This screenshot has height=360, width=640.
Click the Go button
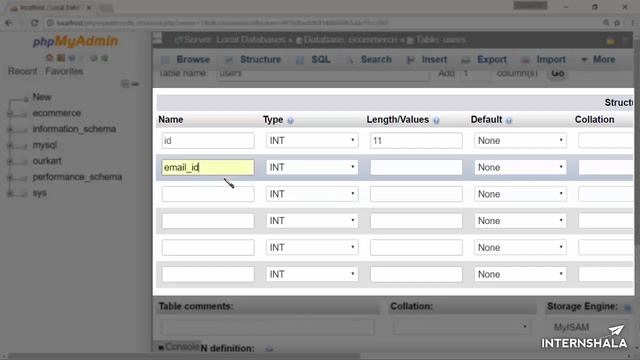[558, 73]
